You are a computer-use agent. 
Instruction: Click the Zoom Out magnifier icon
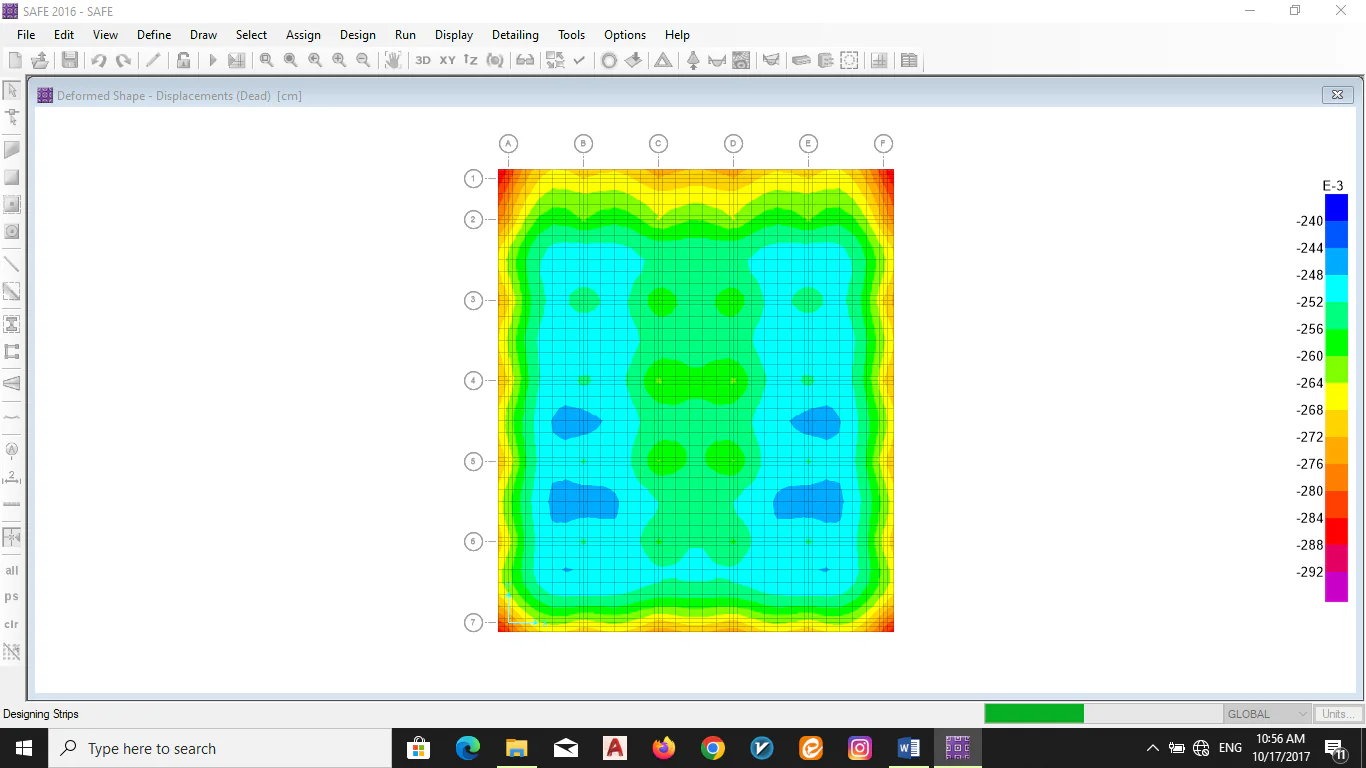(363, 60)
